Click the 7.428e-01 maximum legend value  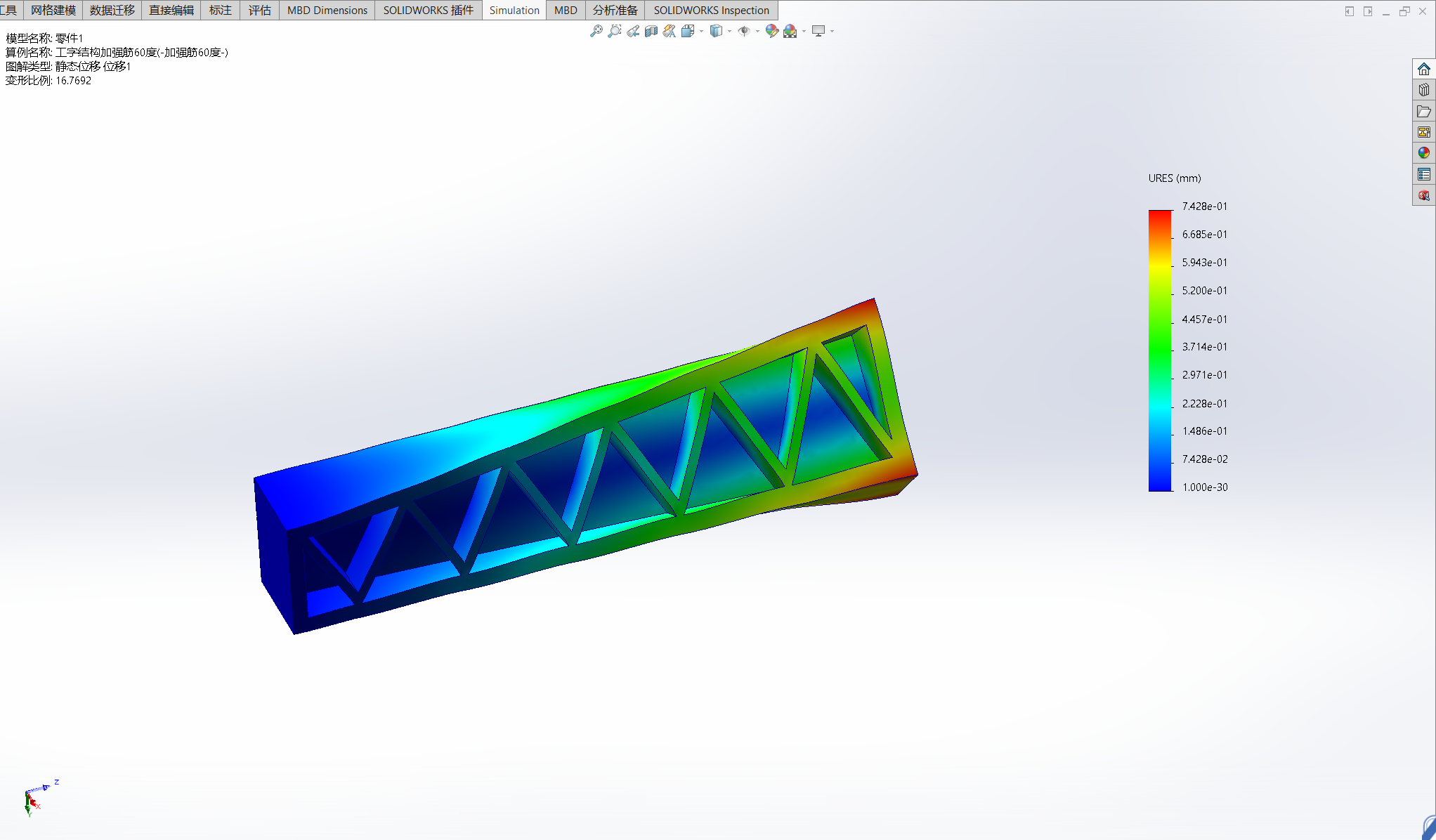tap(1204, 206)
